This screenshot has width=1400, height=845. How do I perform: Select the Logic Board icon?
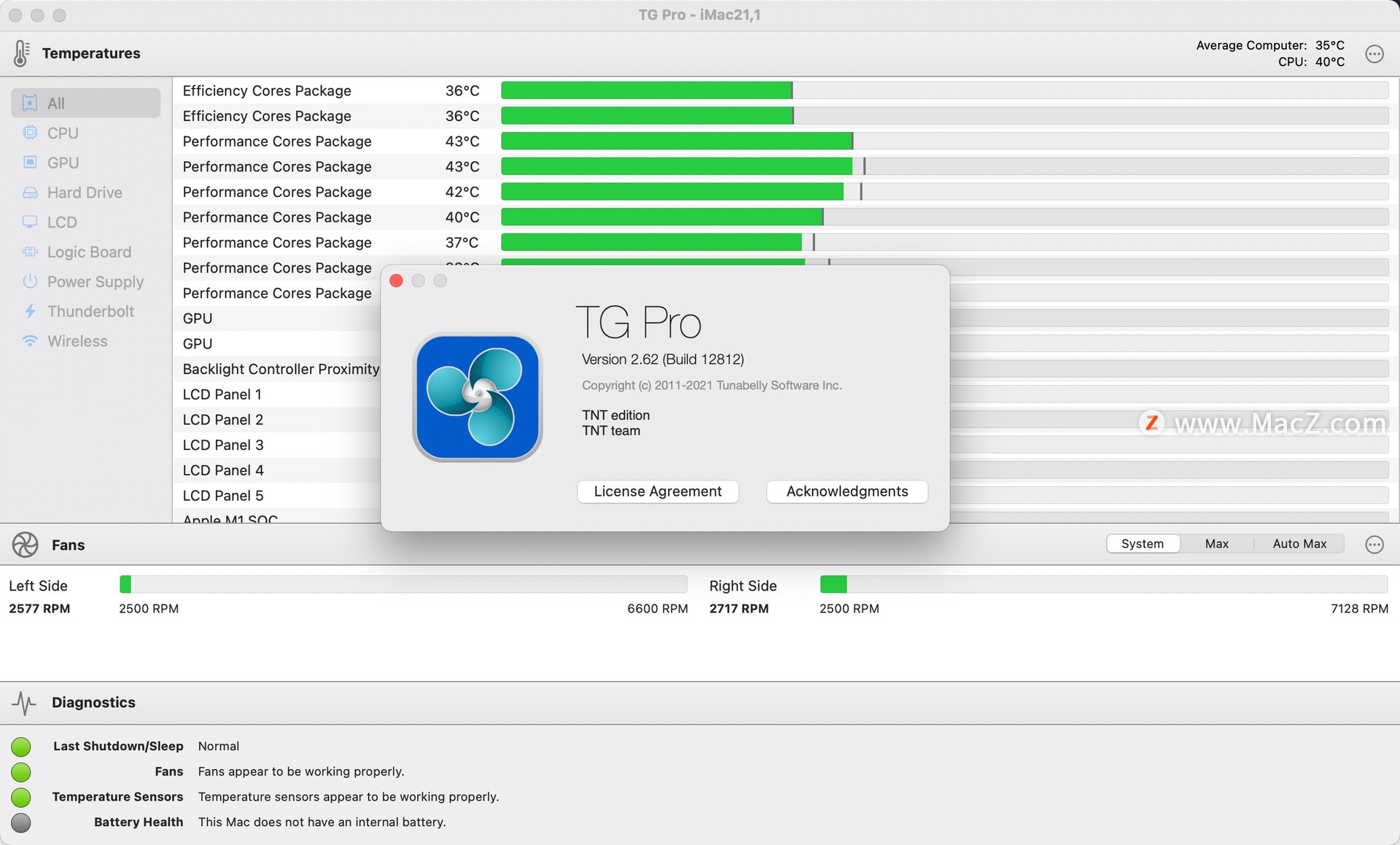(x=30, y=252)
